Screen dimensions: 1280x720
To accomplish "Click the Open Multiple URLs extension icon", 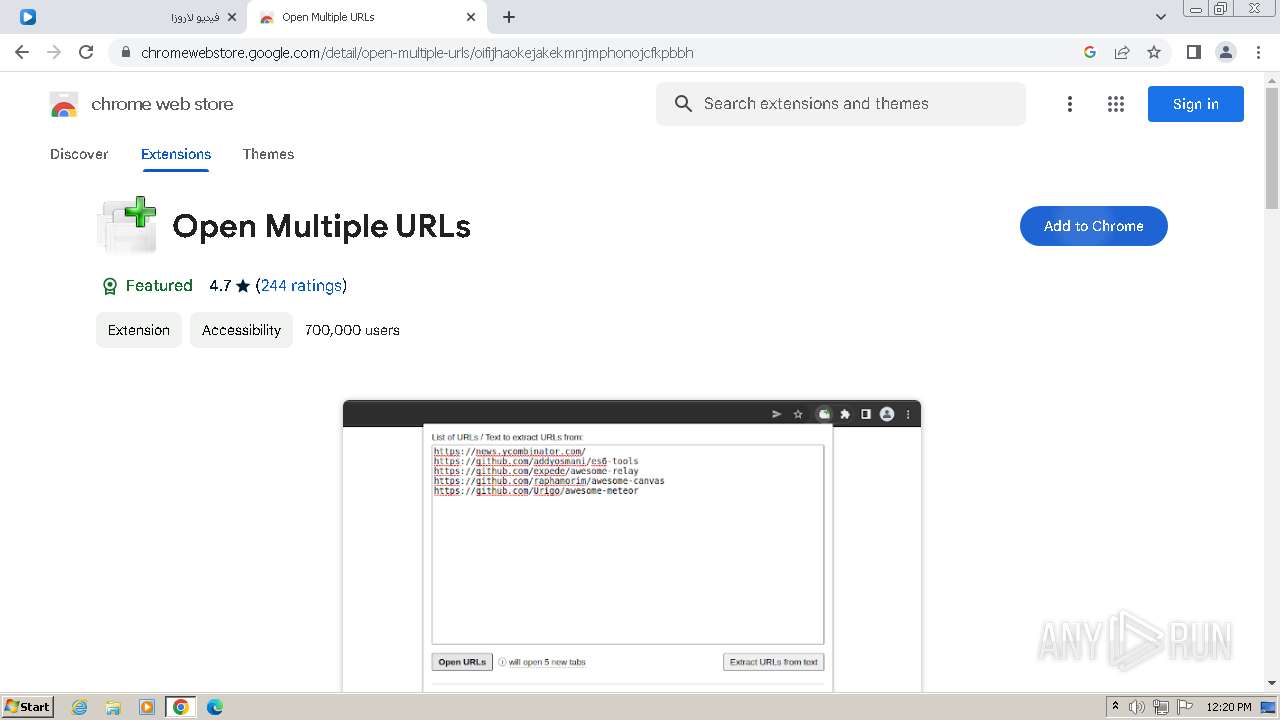I will [x=127, y=225].
